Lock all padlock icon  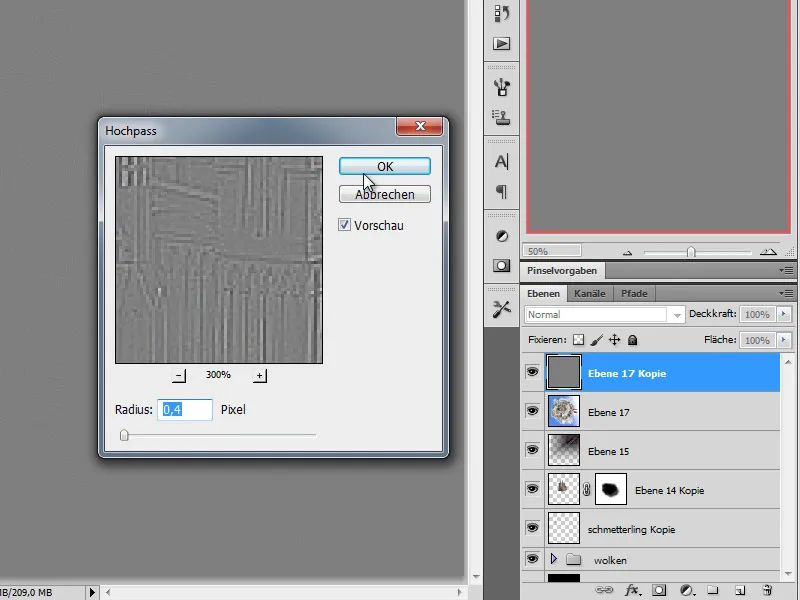tap(633, 340)
